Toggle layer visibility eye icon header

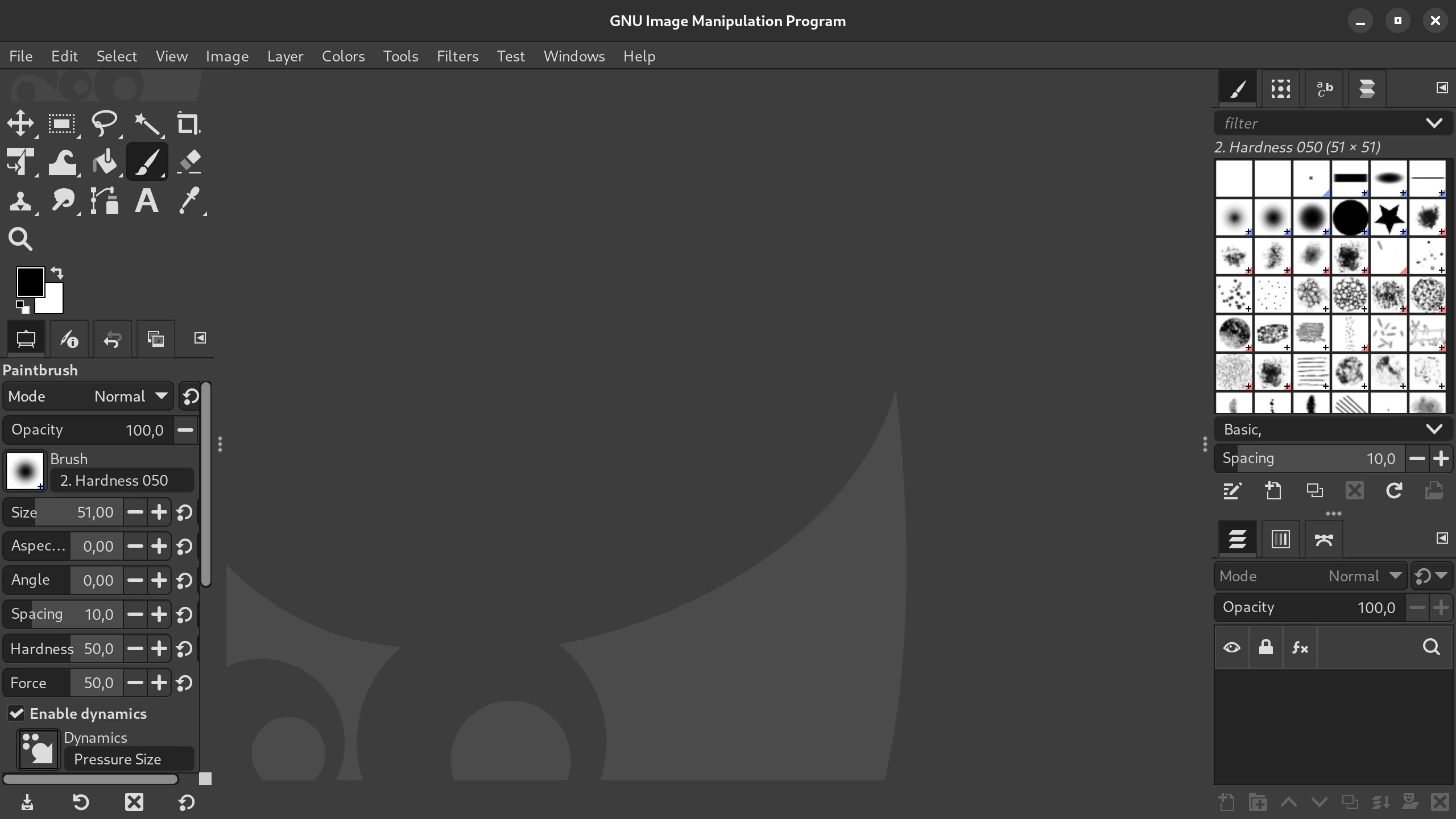pyautogui.click(x=1232, y=647)
